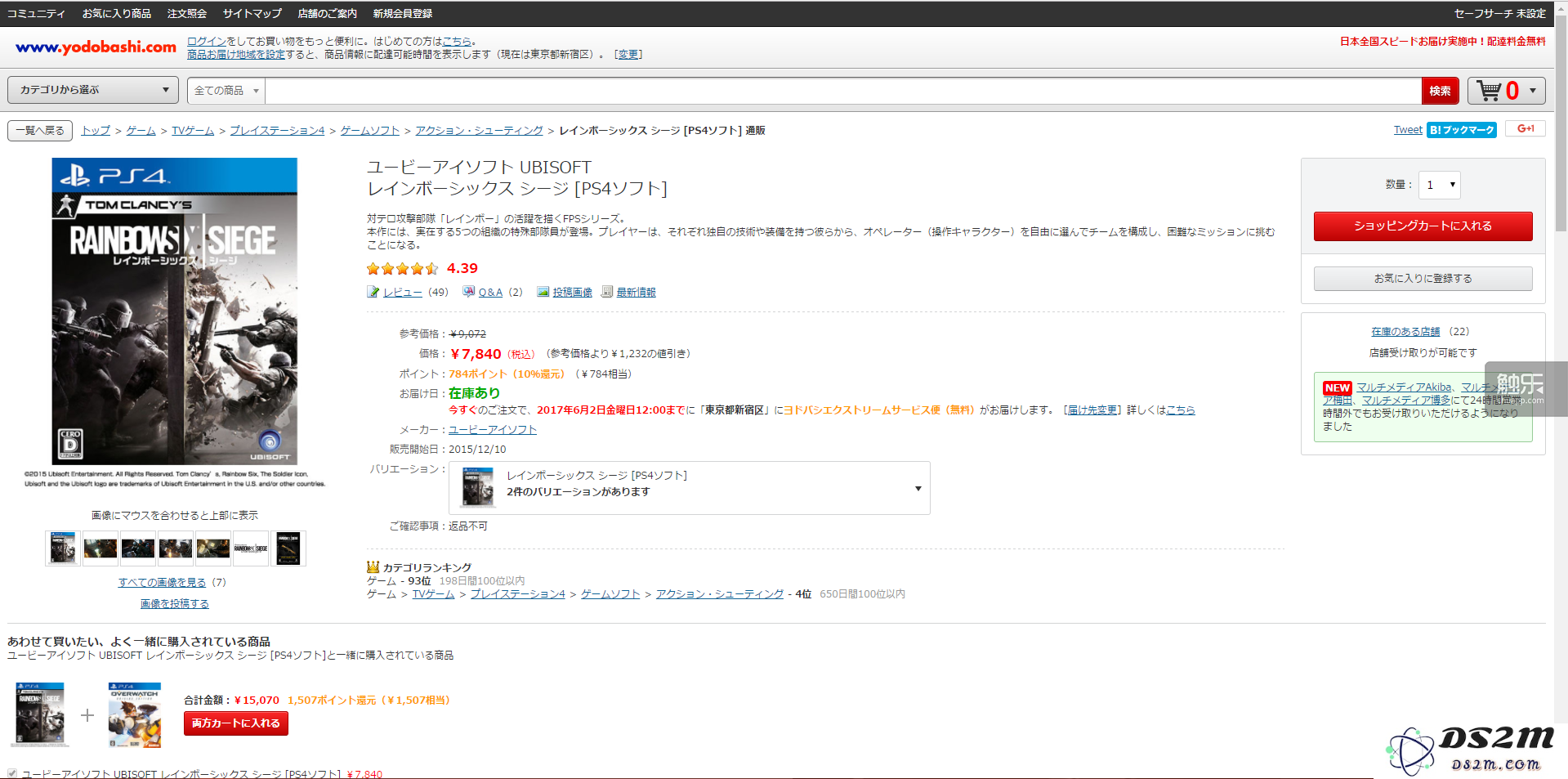Open the 数量 quantity dropdown
The height and width of the screenshot is (779, 1568).
coord(1440,185)
